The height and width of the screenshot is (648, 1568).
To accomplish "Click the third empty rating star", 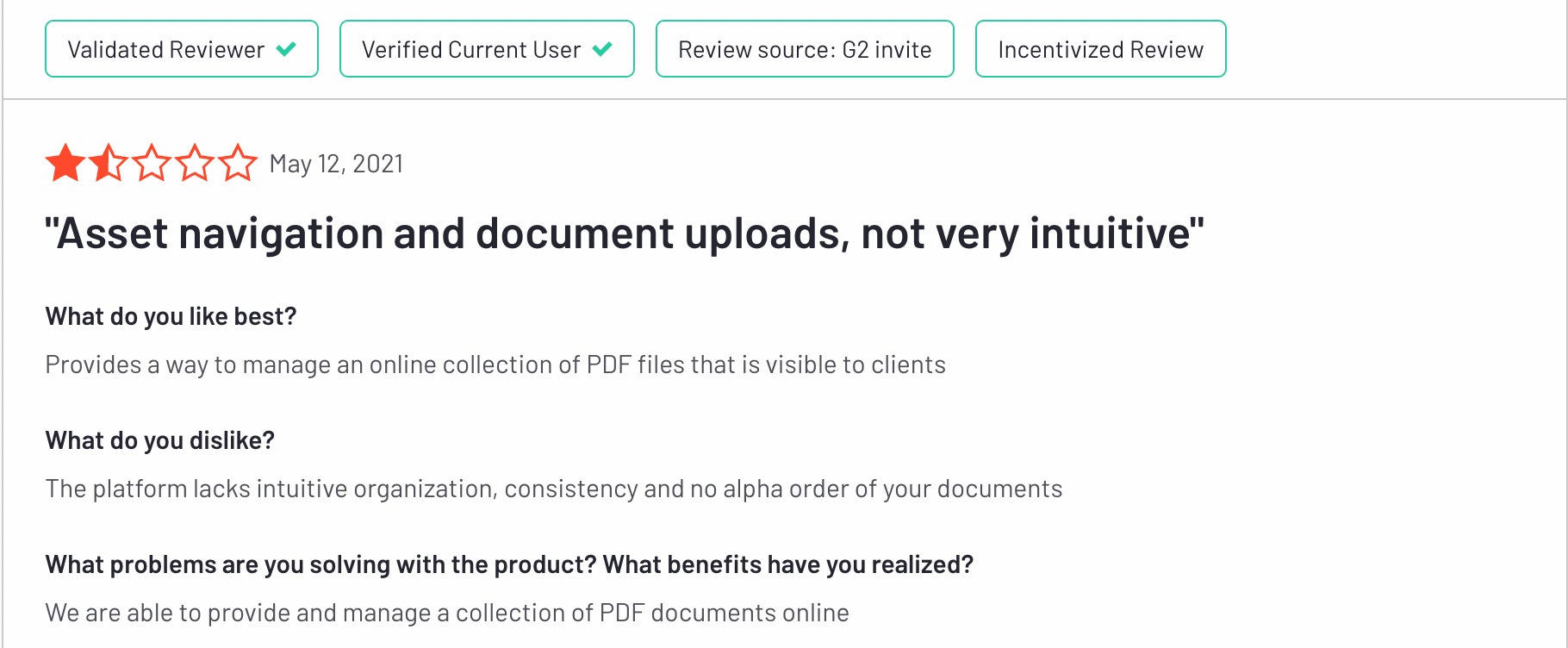I will pyautogui.click(x=152, y=163).
